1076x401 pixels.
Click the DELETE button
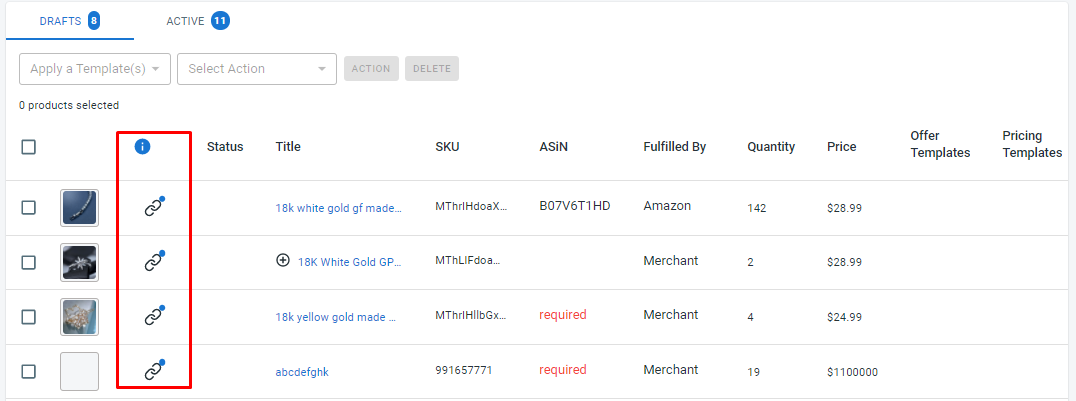pos(432,69)
